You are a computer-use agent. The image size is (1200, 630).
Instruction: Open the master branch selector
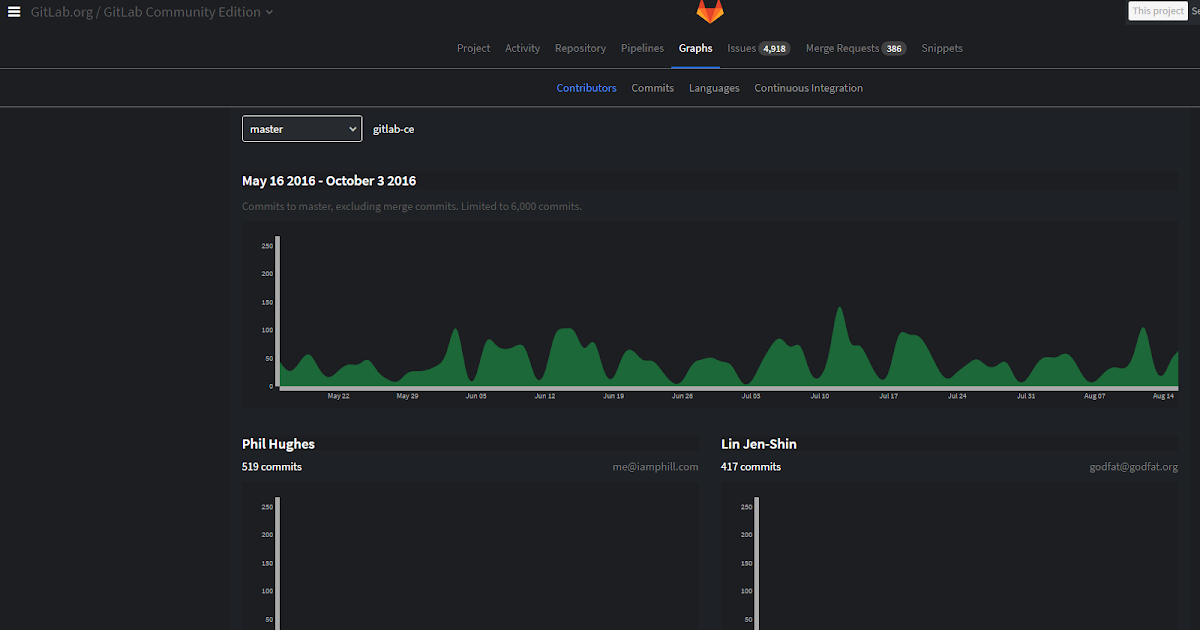pos(302,129)
